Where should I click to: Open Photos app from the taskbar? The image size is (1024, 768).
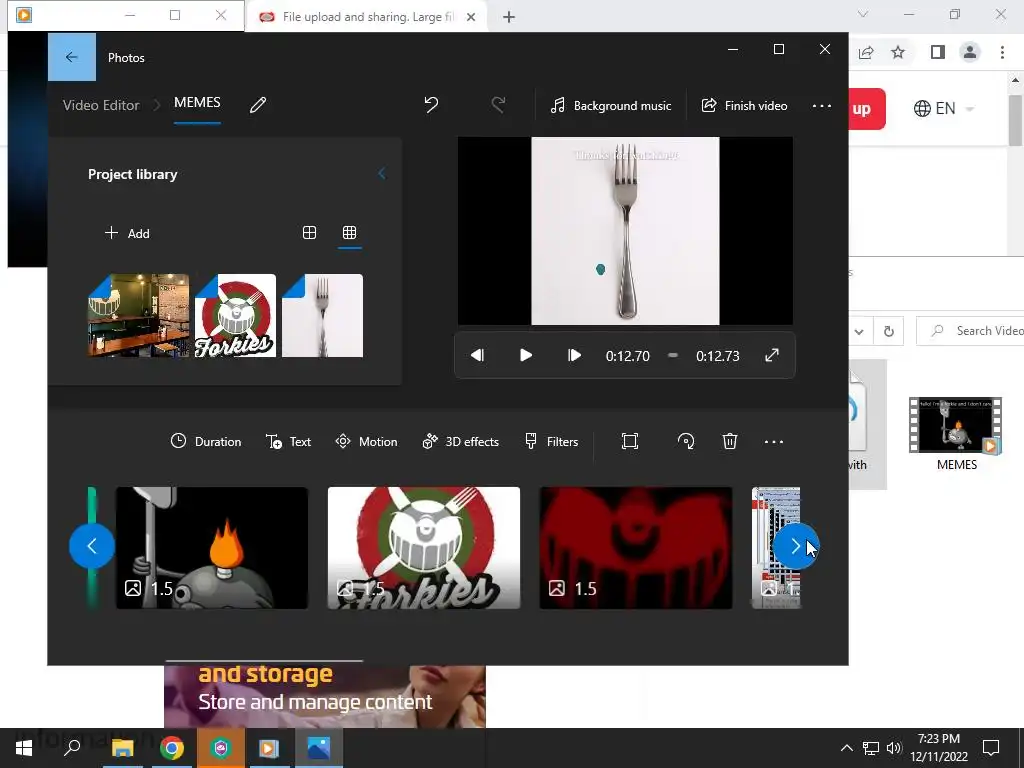click(319, 748)
